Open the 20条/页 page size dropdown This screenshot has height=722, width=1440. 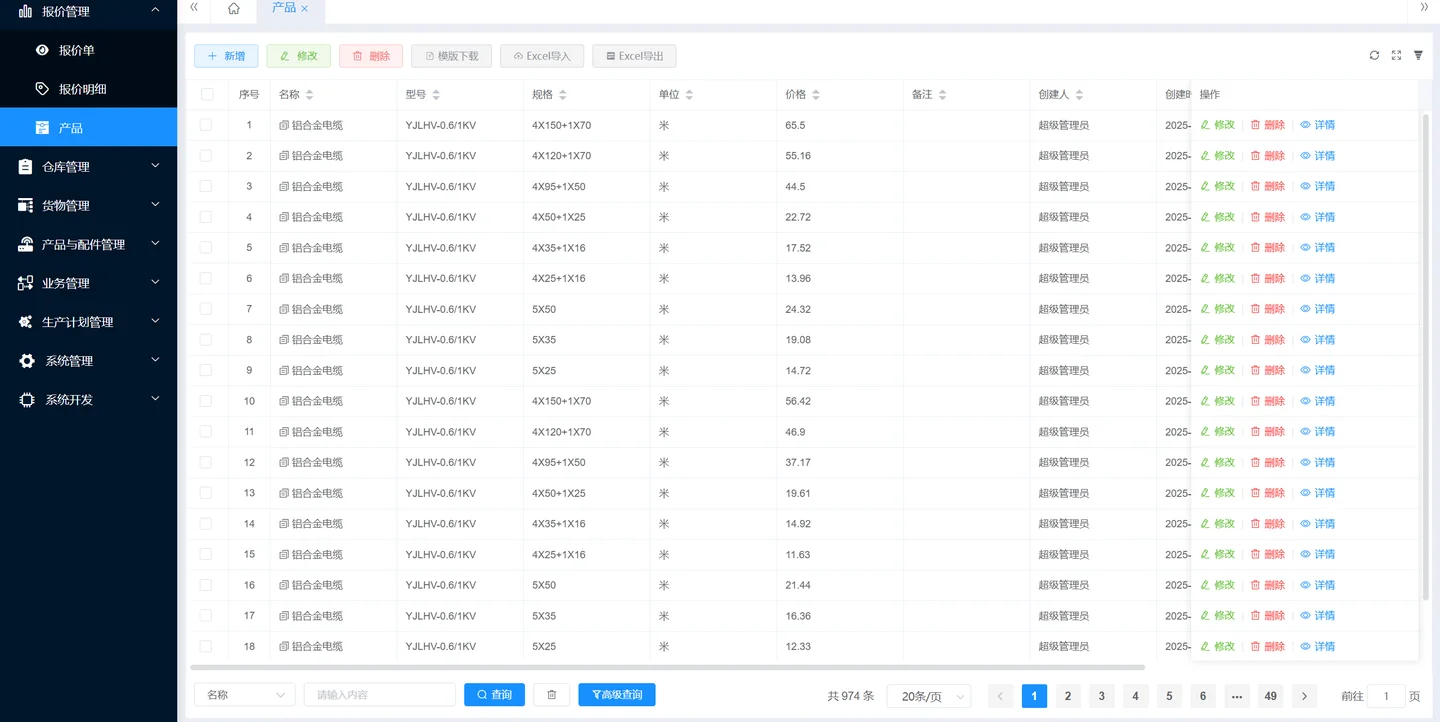[x=929, y=696]
